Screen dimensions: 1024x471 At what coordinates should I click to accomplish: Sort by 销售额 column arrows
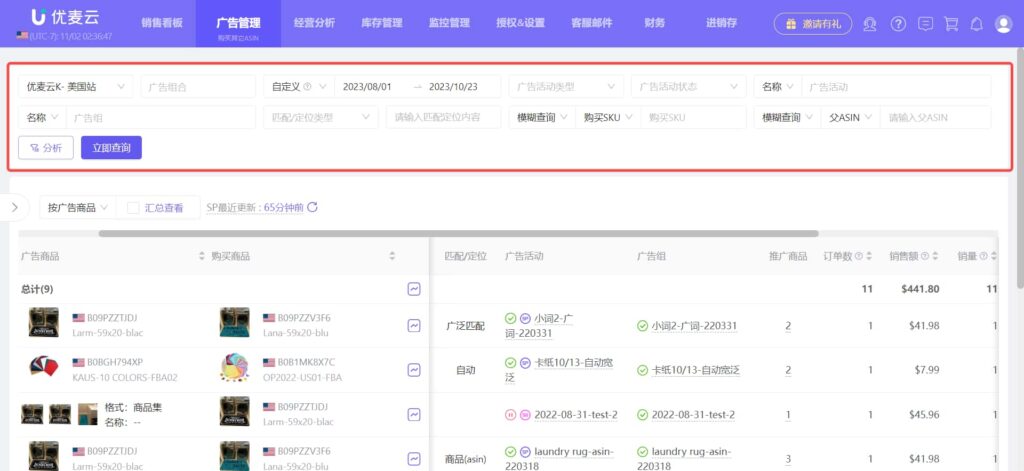pos(935,256)
